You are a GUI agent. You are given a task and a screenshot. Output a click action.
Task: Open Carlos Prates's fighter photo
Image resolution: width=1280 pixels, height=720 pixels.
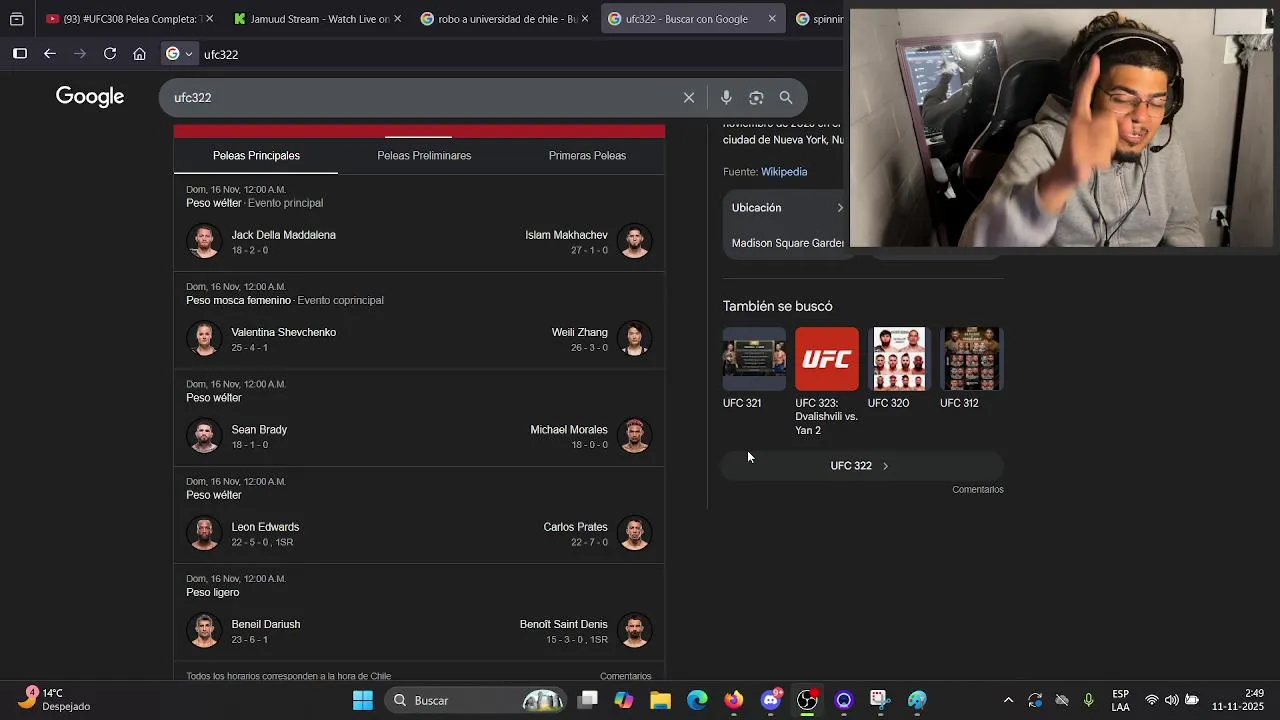point(634,533)
